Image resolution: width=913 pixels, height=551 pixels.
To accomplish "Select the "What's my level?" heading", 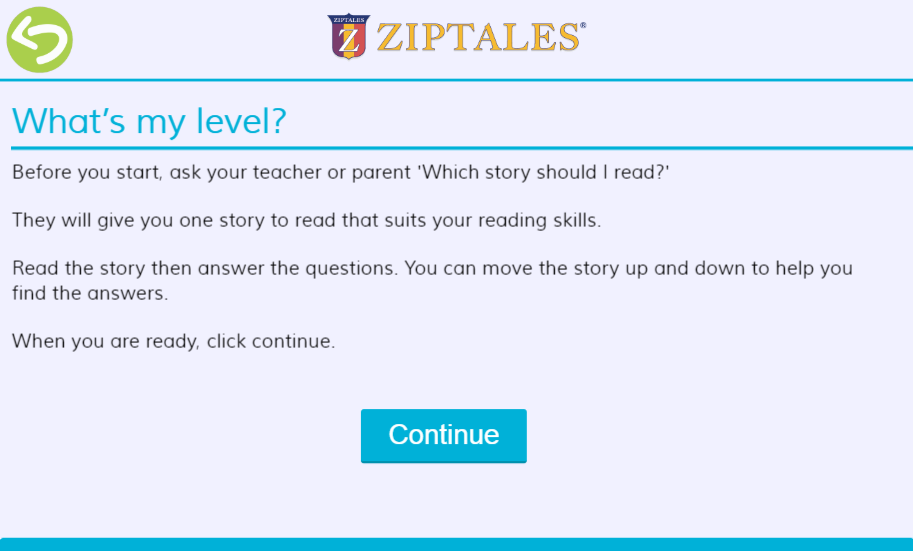I will point(149,121).
